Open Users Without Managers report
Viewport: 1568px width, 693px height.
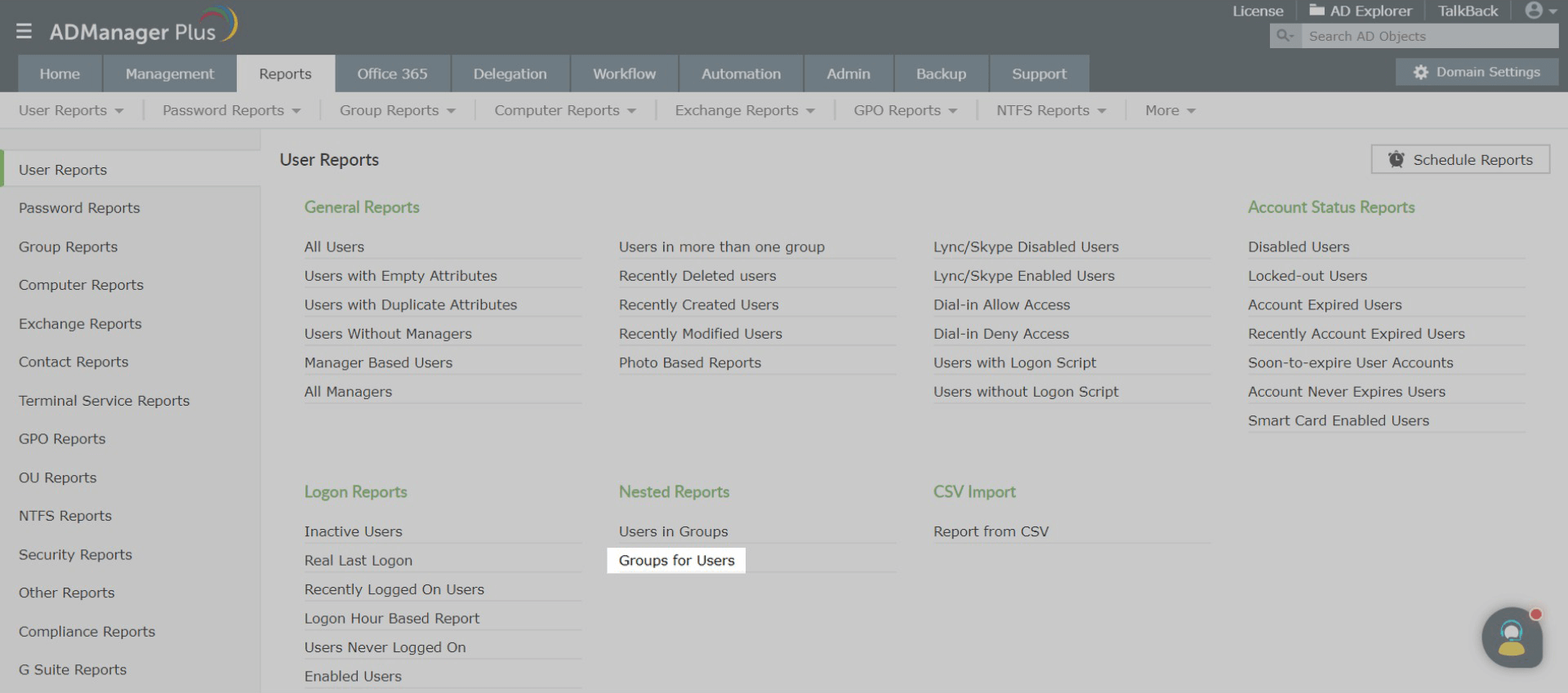tap(388, 334)
